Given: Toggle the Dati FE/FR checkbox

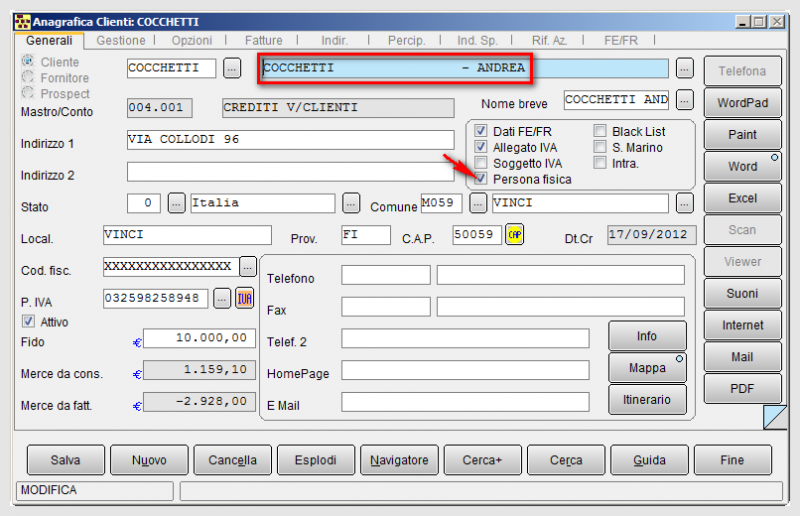Looking at the screenshot, I should pyautogui.click(x=481, y=131).
